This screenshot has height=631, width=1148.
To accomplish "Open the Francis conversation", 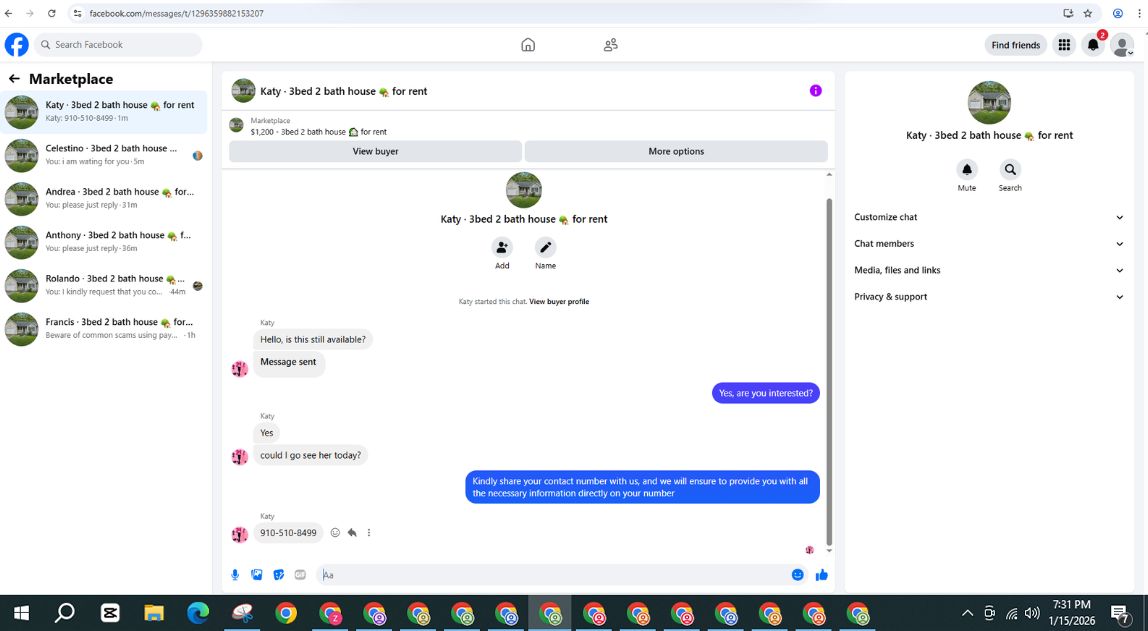I will (104, 329).
